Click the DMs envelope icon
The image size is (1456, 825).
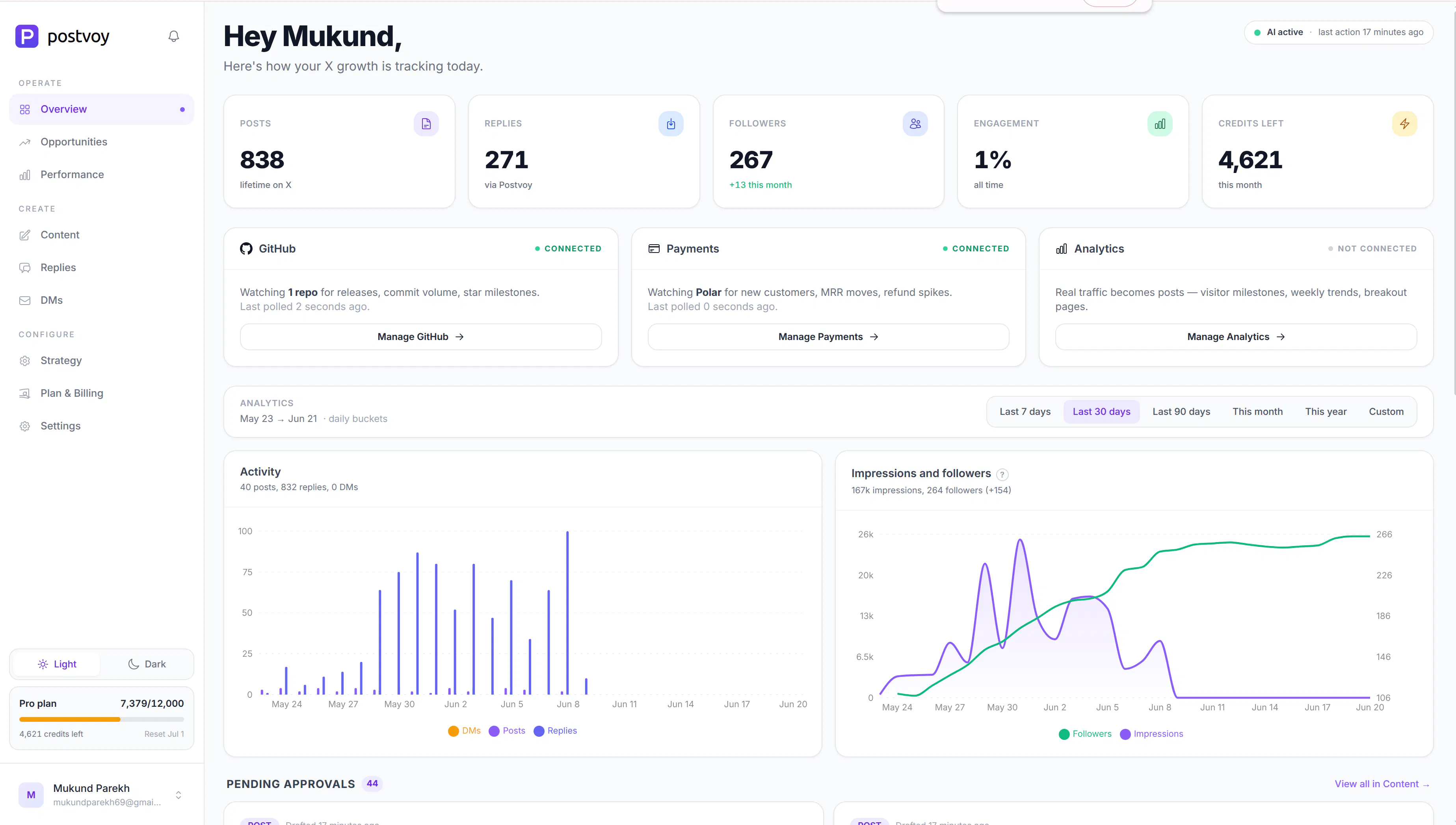pyautogui.click(x=25, y=300)
